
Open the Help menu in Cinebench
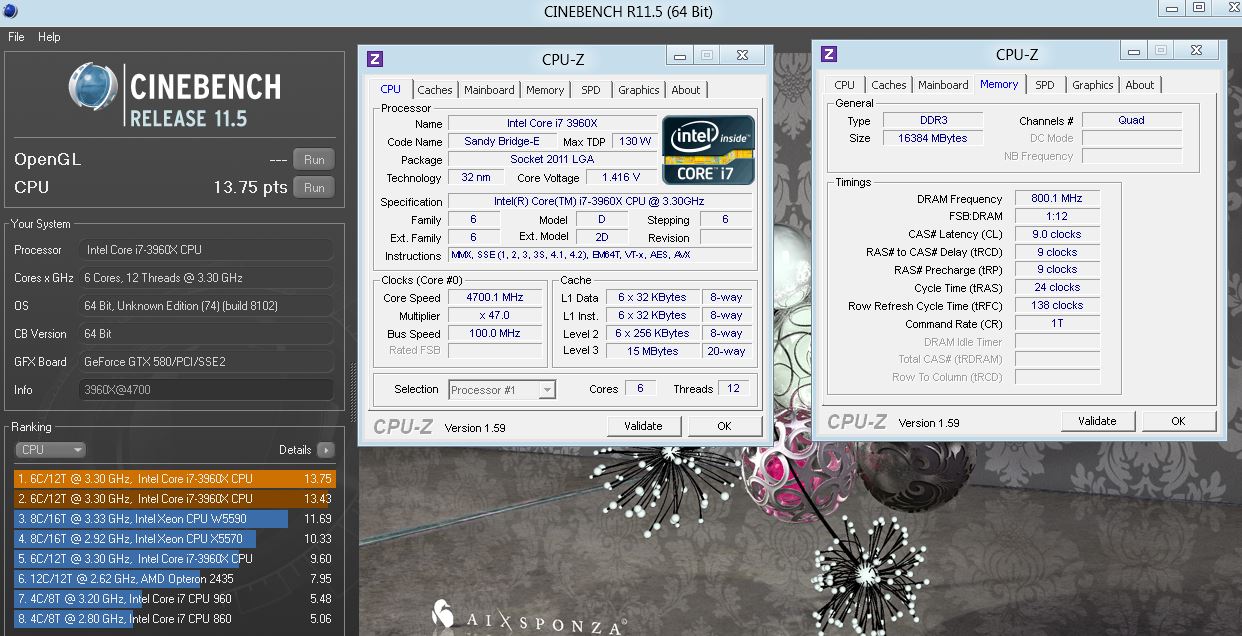point(49,37)
